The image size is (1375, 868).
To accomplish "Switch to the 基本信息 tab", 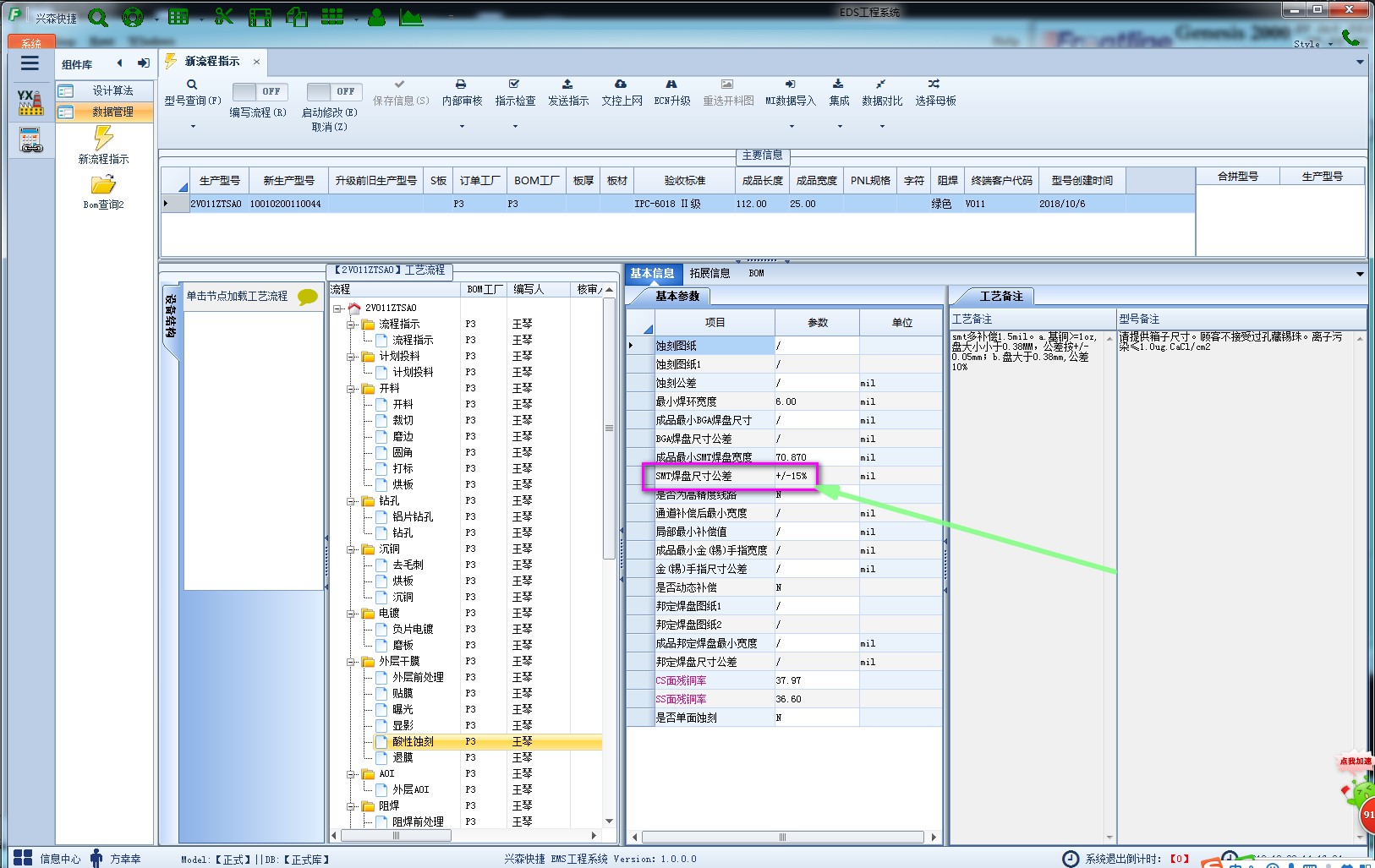I will (652, 274).
